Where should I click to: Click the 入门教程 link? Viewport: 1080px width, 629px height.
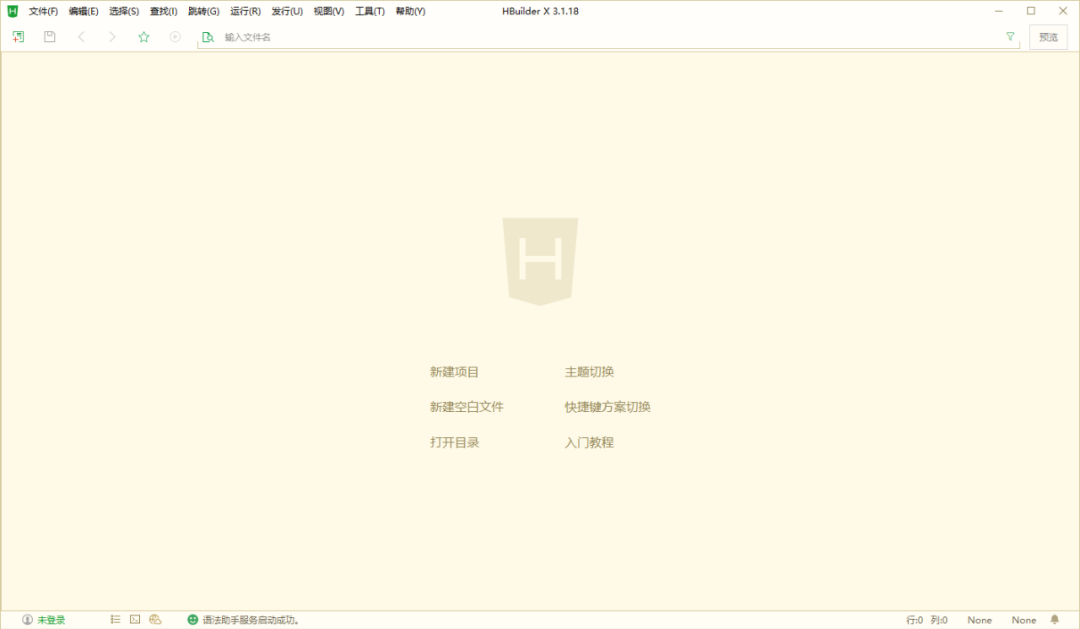pos(589,442)
